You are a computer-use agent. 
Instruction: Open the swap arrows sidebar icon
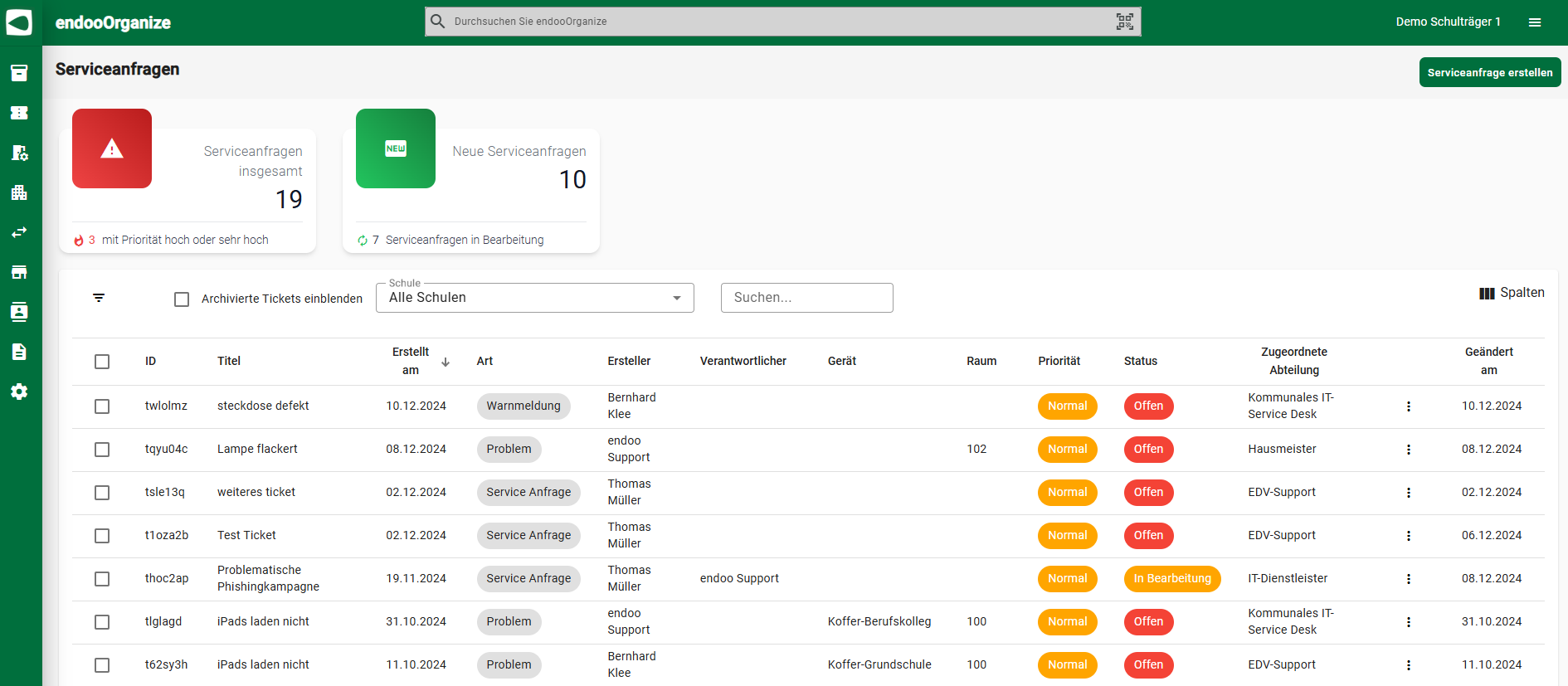click(x=19, y=232)
